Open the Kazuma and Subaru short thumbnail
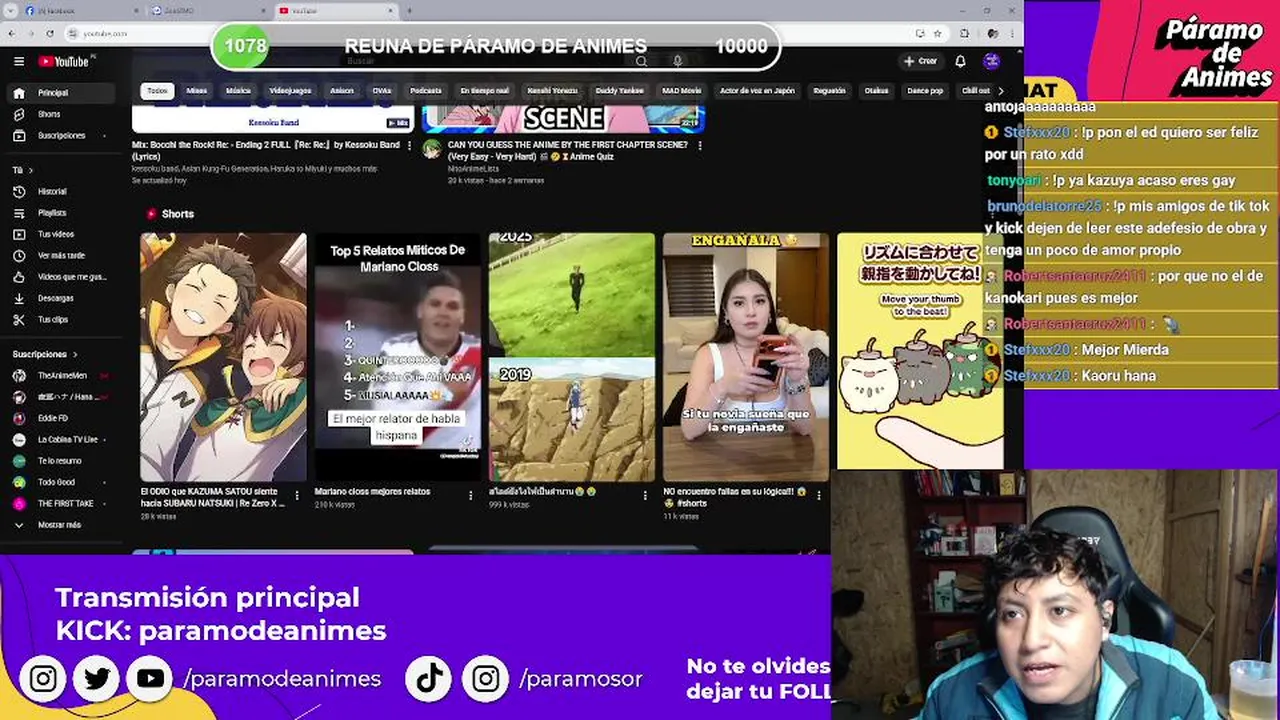1280x720 pixels. (x=223, y=357)
